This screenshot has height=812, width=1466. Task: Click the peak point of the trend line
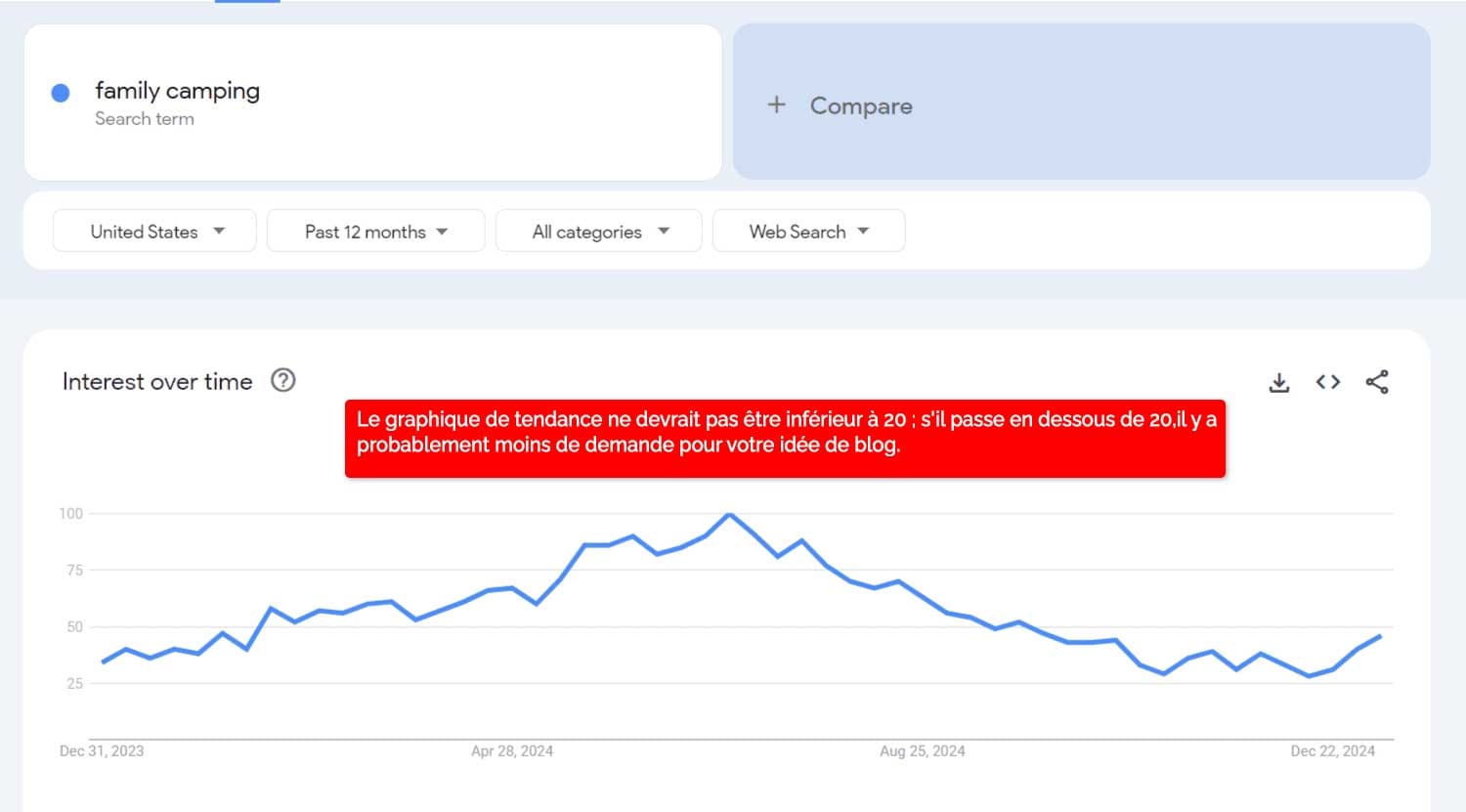point(729,514)
